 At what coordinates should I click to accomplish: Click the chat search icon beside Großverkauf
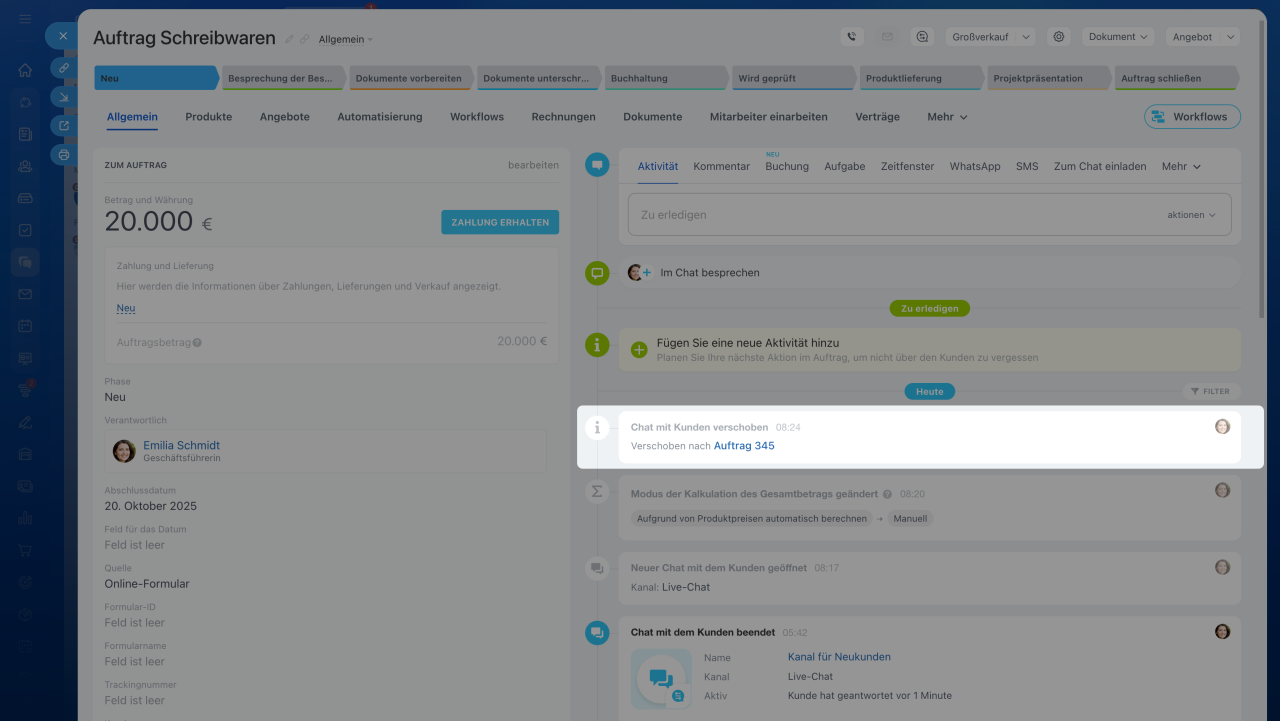pos(922,37)
